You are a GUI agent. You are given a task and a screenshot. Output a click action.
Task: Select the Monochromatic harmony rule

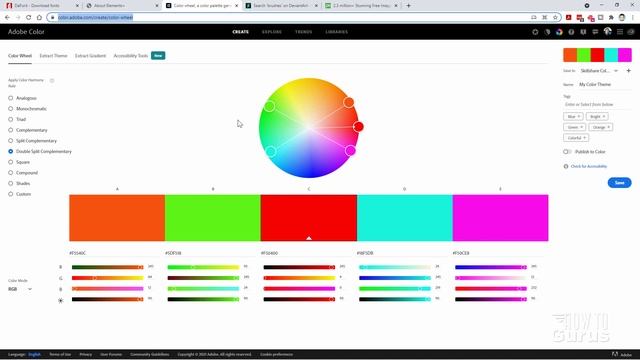point(11,109)
